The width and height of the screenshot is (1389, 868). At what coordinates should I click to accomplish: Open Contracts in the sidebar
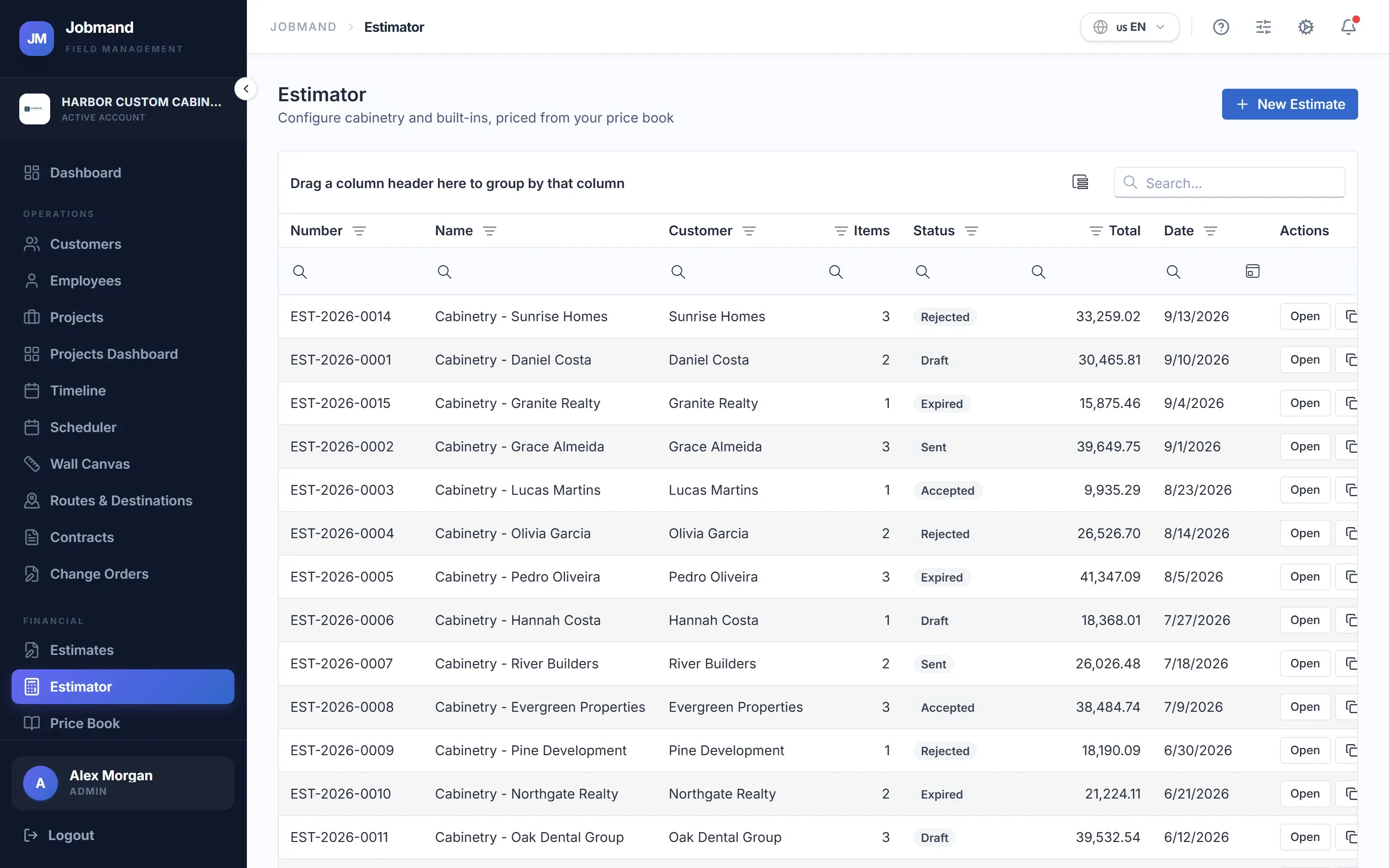pos(123,537)
